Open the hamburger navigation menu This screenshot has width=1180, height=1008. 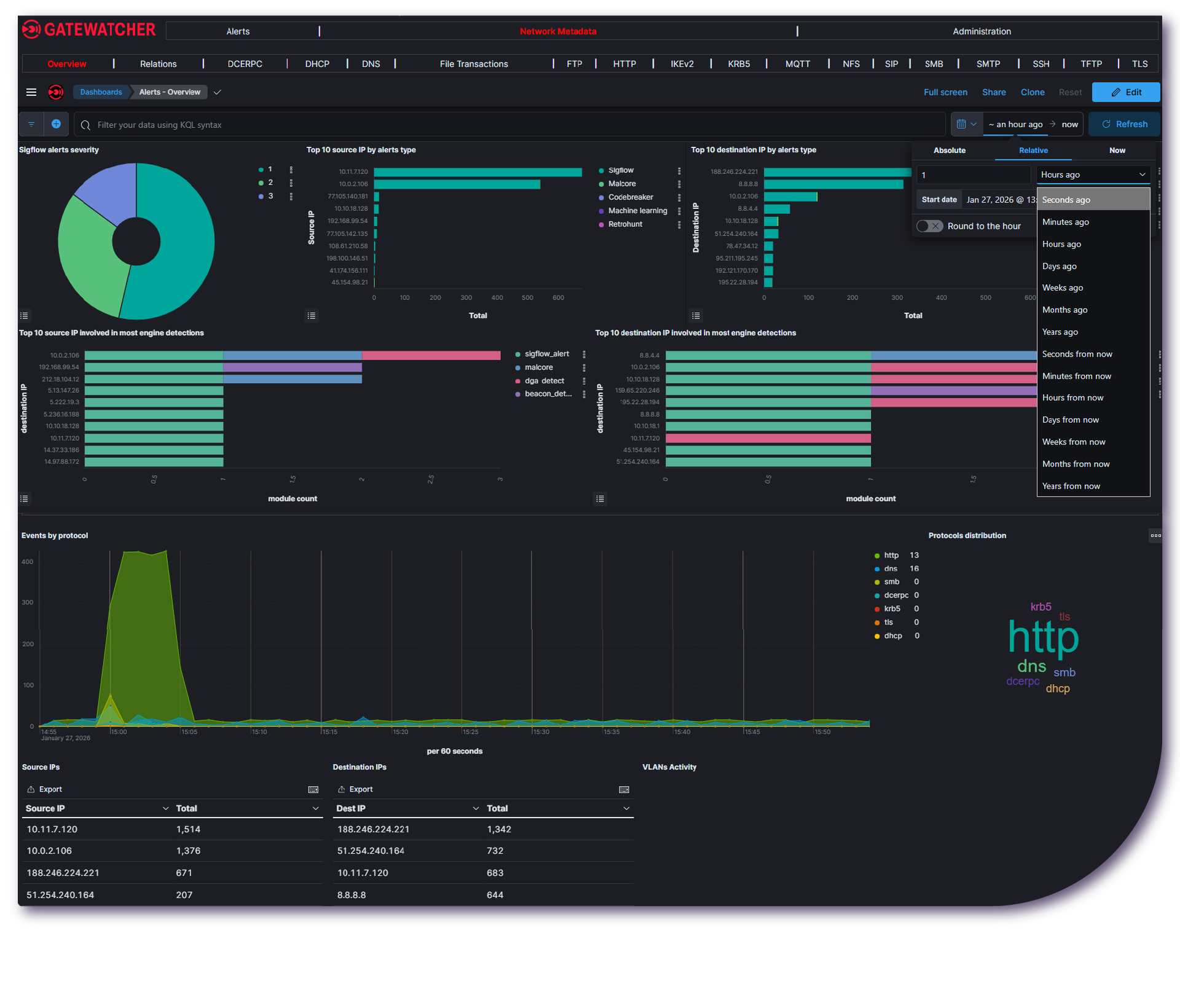[x=31, y=92]
